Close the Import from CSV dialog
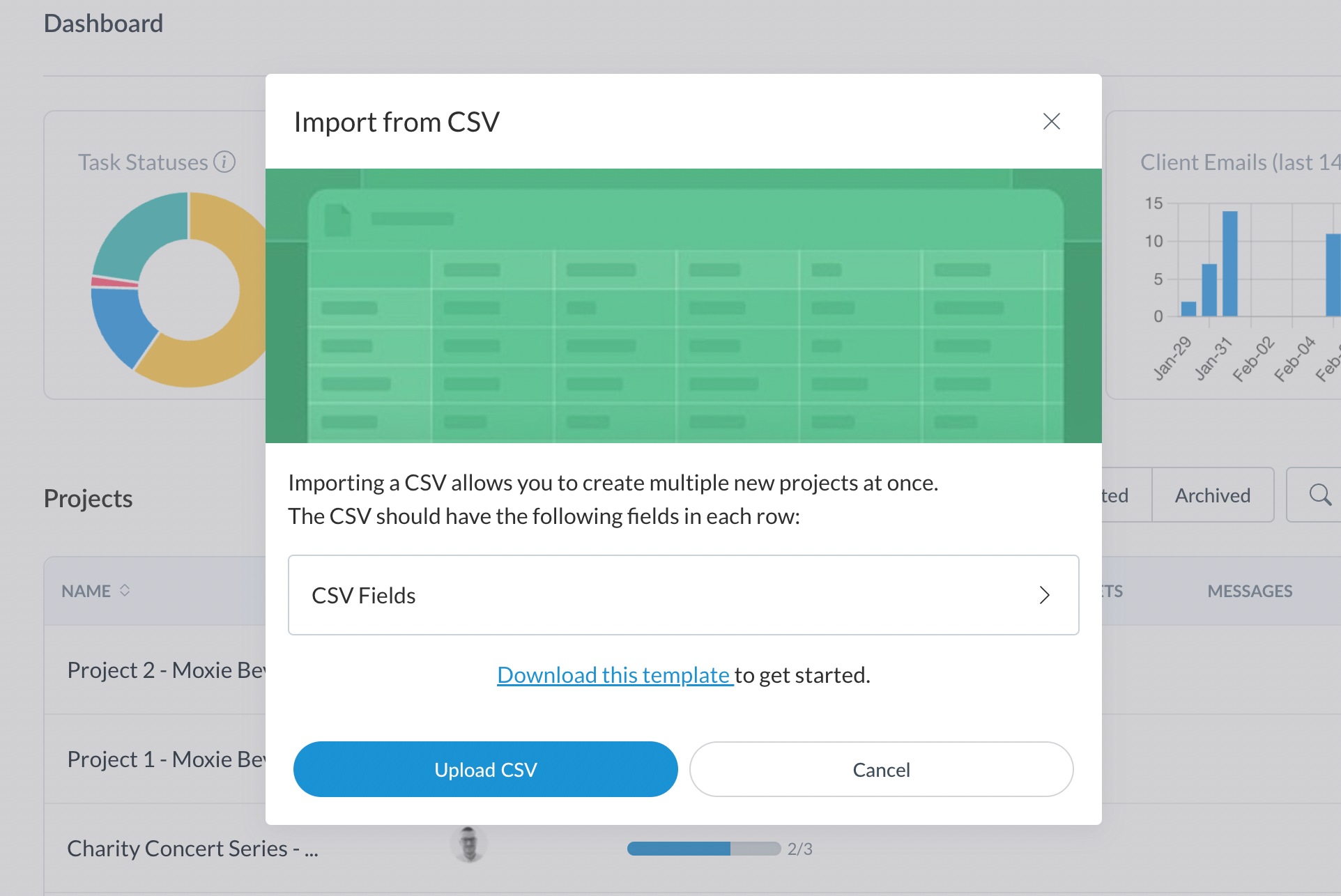Image resolution: width=1341 pixels, height=896 pixels. pos(1051,122)
